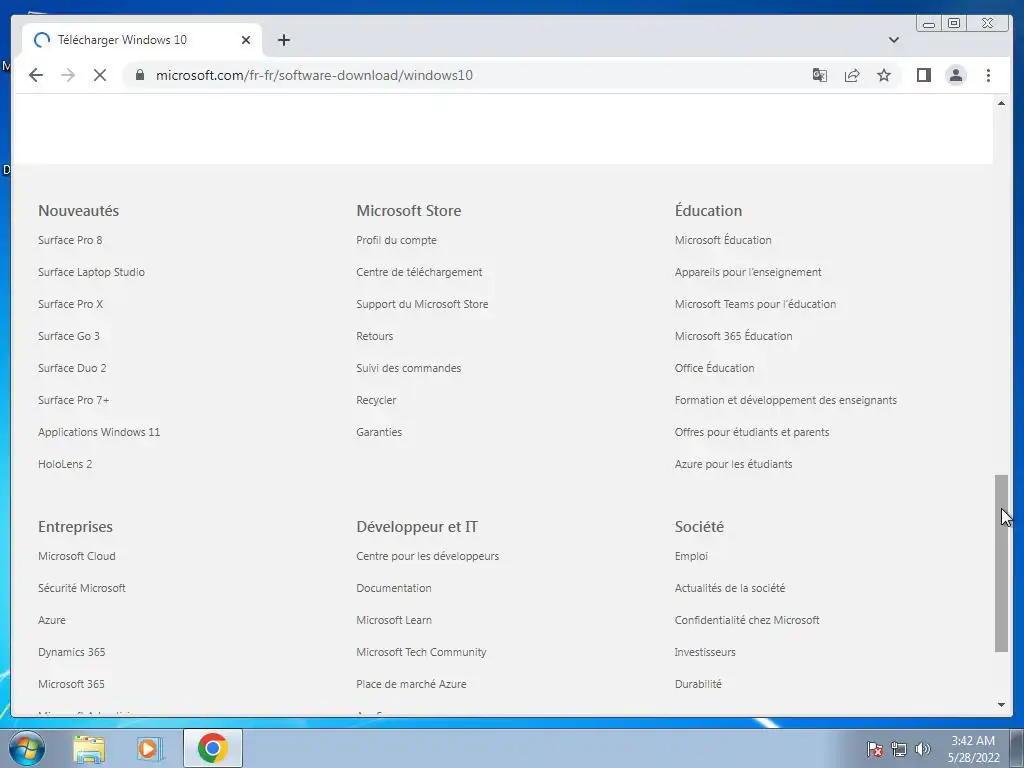
Task: Toggle the browser side panel
Action: point(923,75)
